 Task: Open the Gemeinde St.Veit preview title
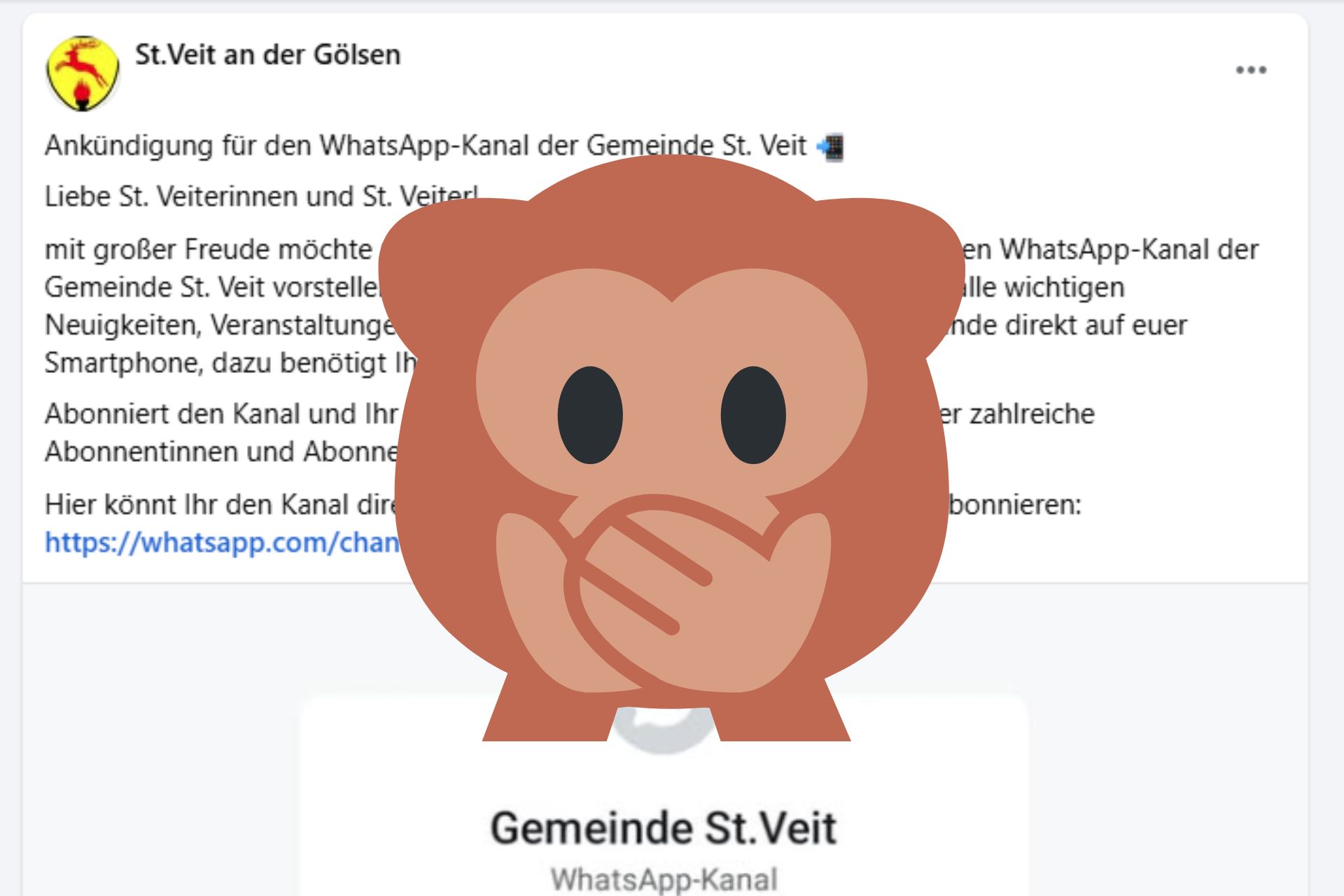pyautogui.click(x=664, y=828)
